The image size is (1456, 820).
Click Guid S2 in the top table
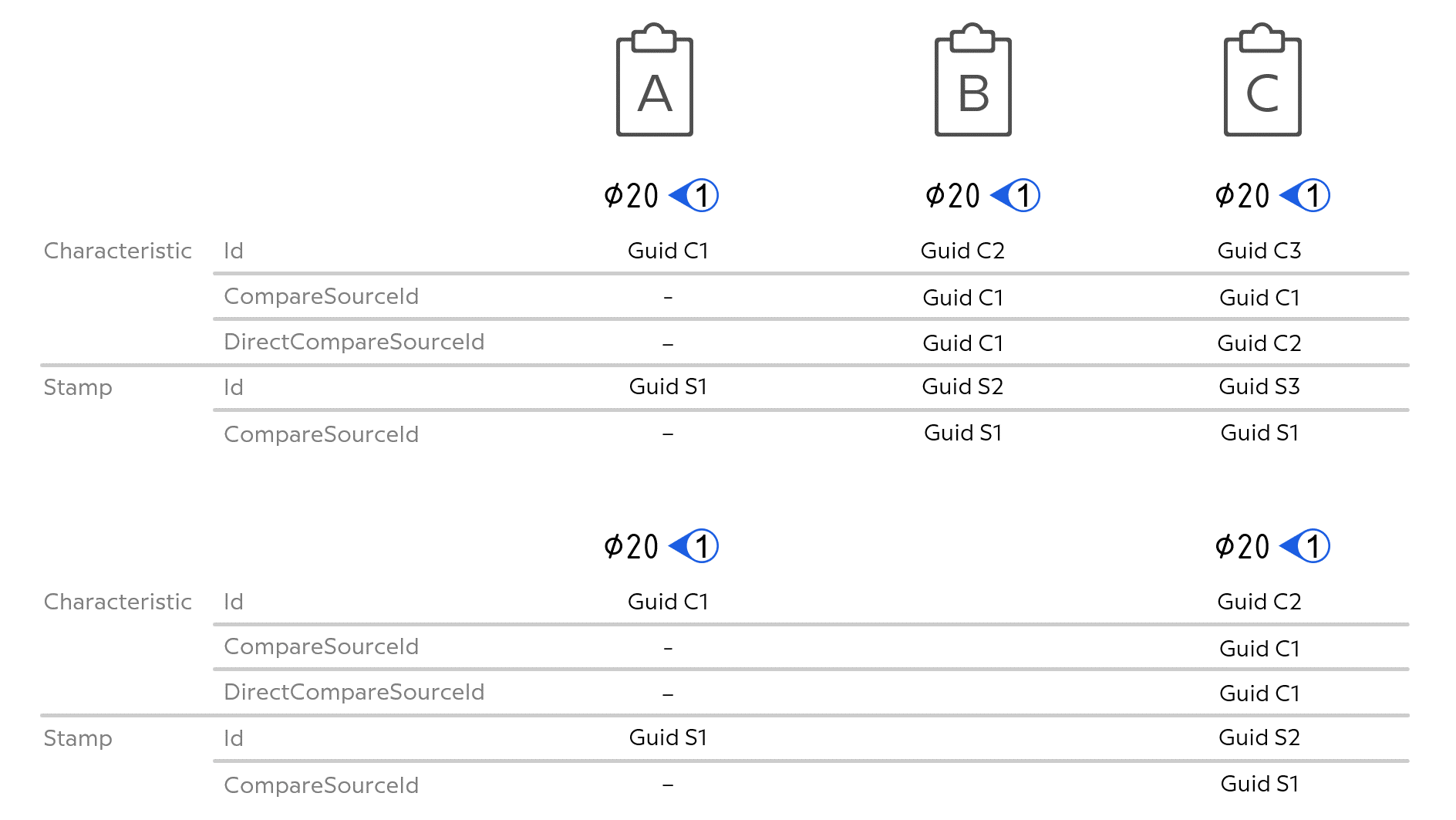(x=962, y=386)
